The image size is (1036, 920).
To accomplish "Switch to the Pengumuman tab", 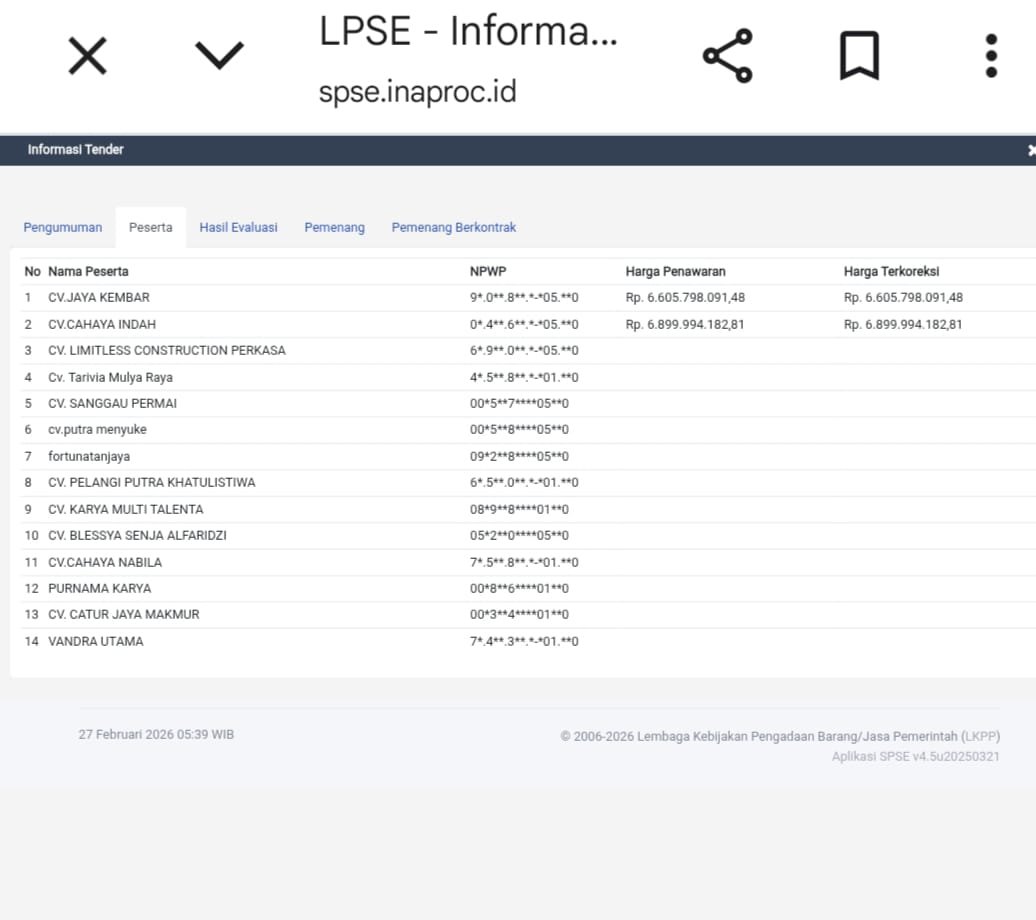I will (x=63, y=227).
